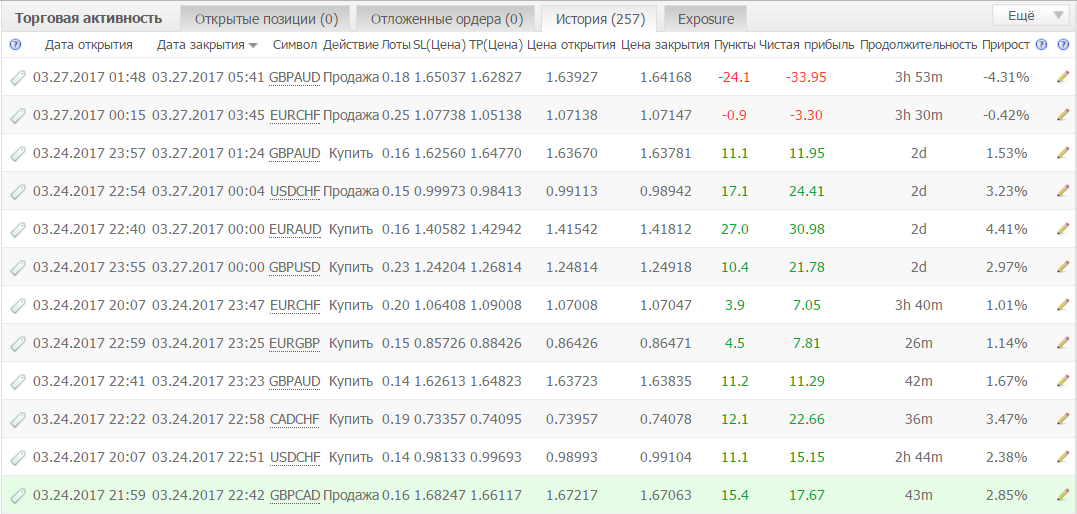Click the tag icon for GBPUSD 03.24.2017 23:55 trade
Viewport: 1077px width, 514px height.
point(18,267)
